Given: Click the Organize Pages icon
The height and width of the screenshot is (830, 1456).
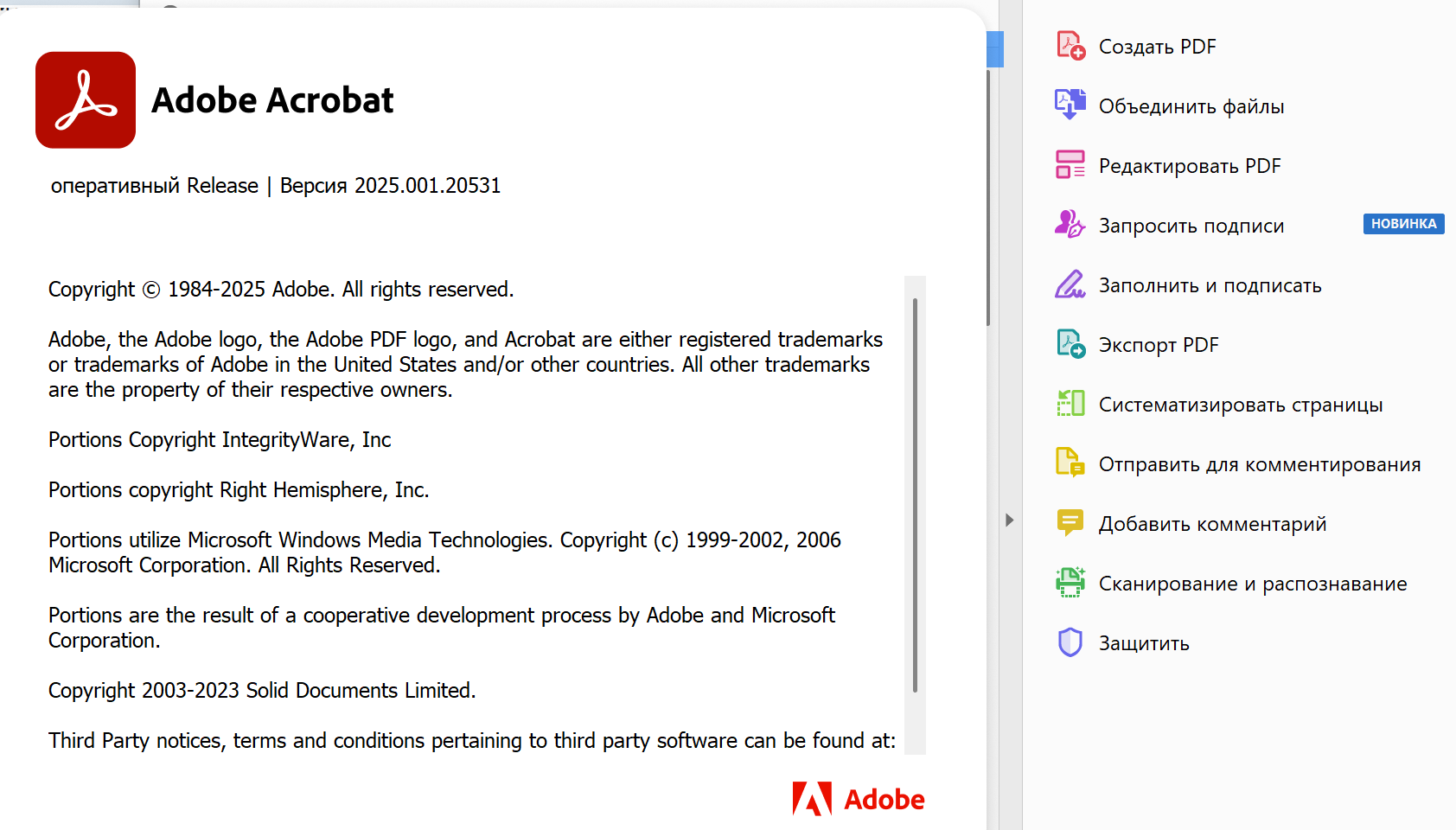Looking at the screenshot, I should [1070, 404].
